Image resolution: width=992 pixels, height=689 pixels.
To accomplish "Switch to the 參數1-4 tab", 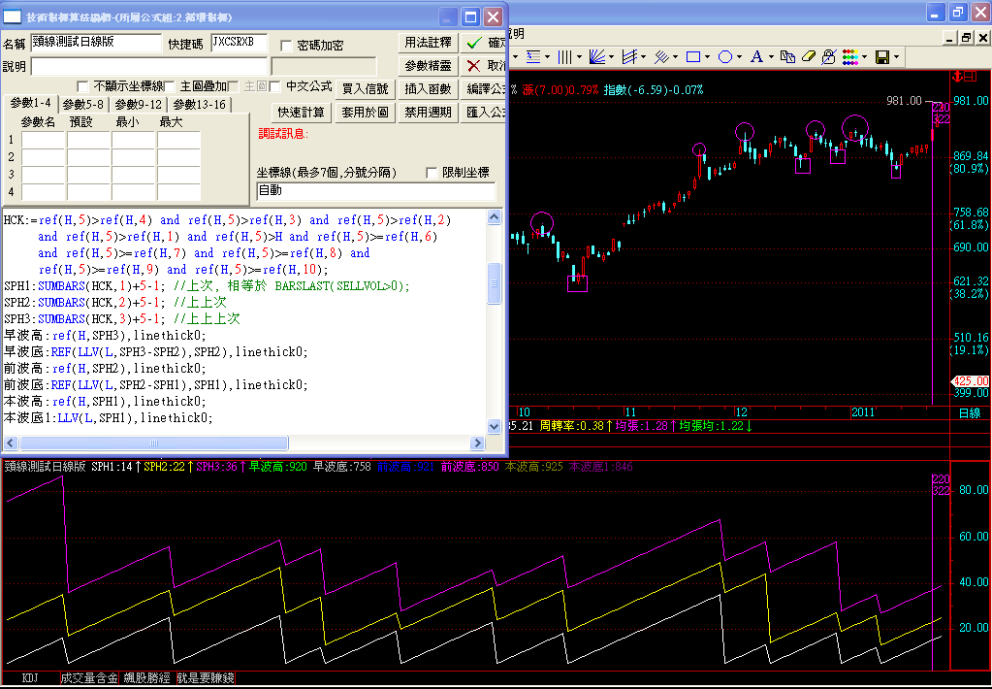I will tap(30, 104).
